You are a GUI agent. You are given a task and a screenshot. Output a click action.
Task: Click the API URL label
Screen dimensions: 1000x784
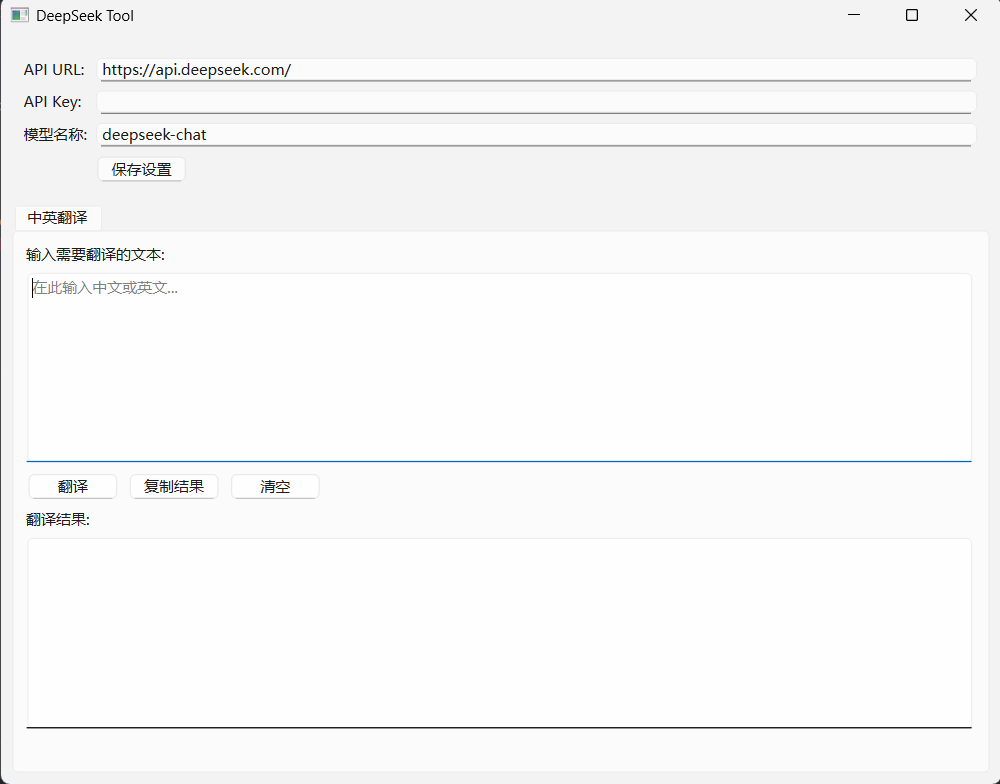pyautogui.click(x=54, y=70)
